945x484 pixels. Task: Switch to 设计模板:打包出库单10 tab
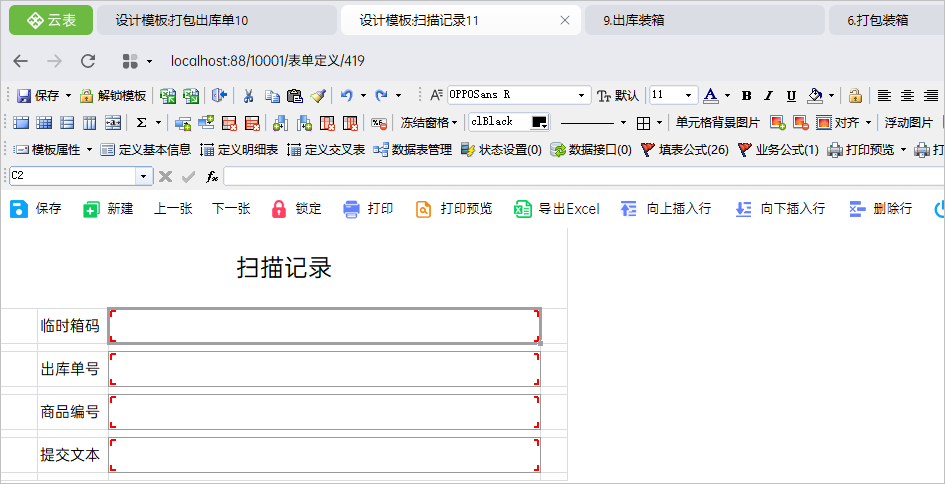pyautogui.click(x=217, y=20)
